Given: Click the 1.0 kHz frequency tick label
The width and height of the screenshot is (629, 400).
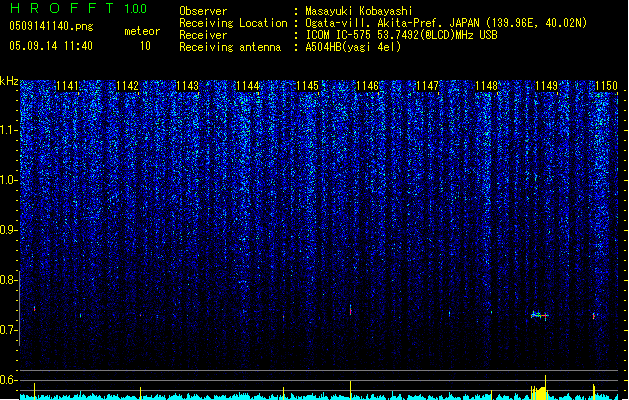Looking at the screenshot, I should point(9,180).
